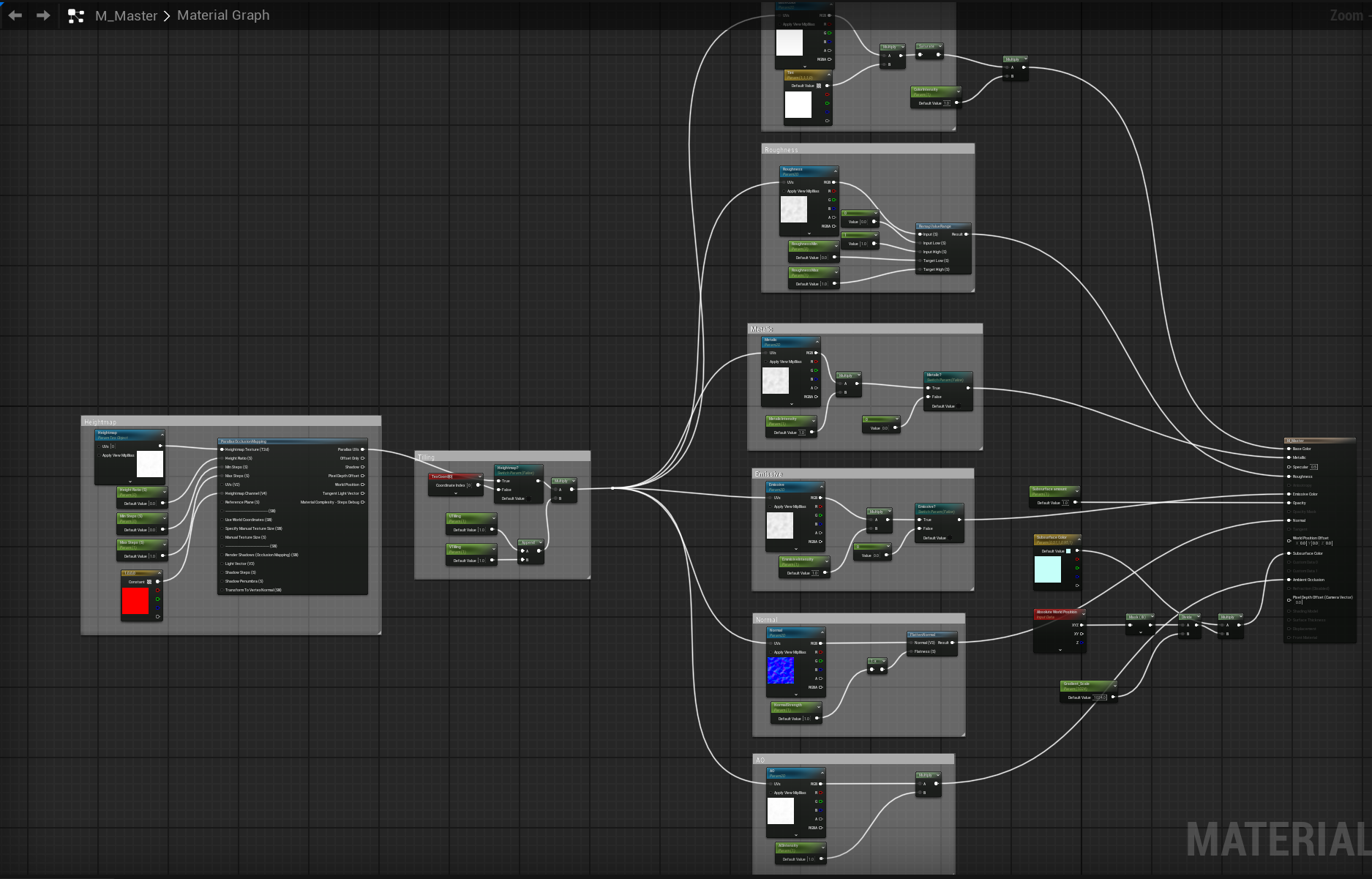The width and height of the screenshot is (1372, 879).
Task: Click the Parallax UVs output pin
Action: point(362,449)
